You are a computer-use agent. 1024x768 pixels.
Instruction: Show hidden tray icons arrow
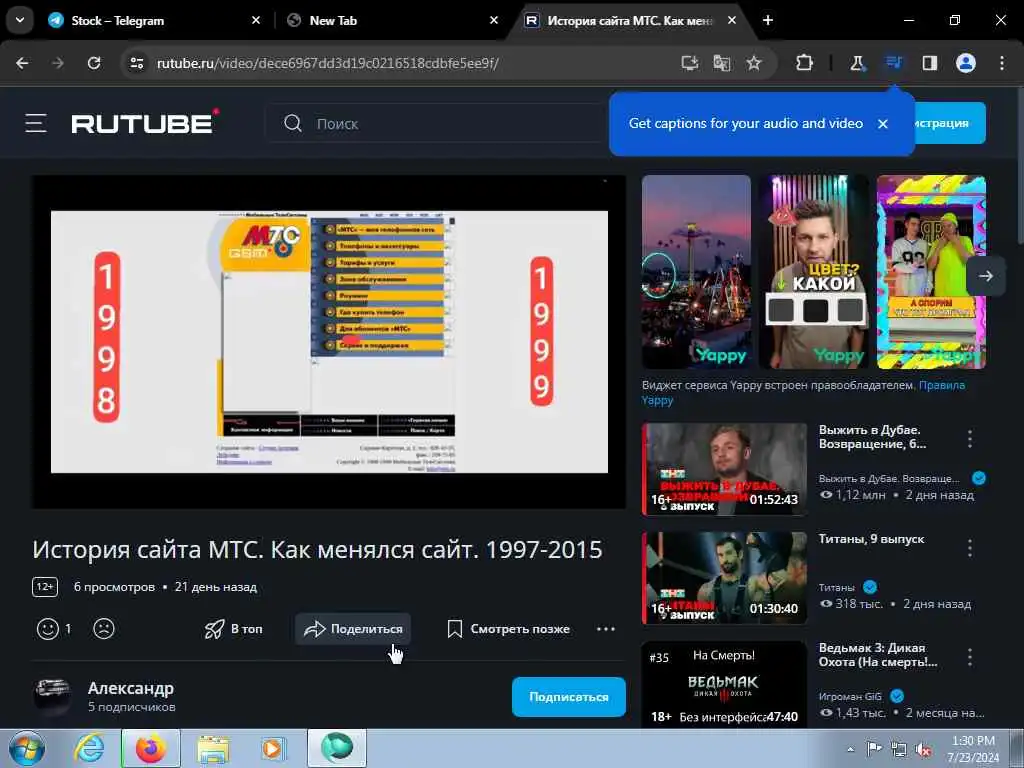pyautogui.click(x=850, y=749)
